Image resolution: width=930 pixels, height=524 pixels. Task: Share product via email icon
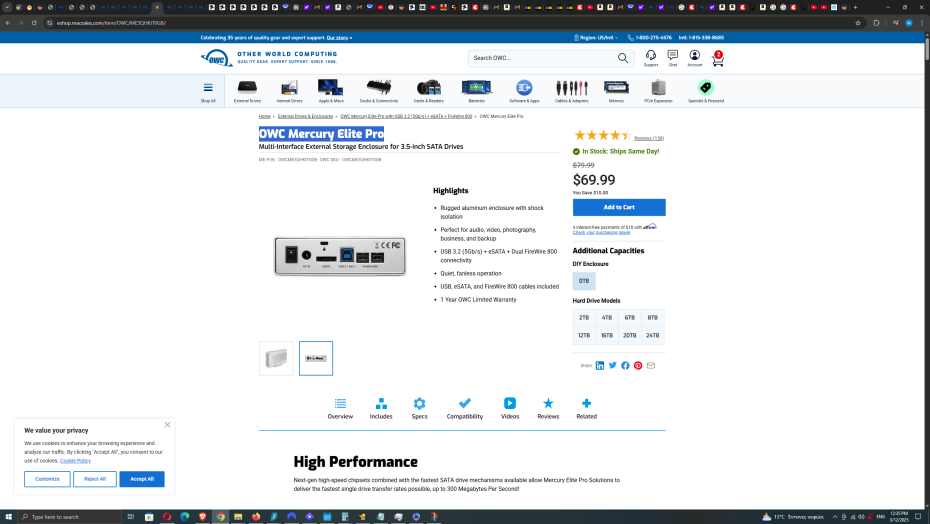click(651, 366)
